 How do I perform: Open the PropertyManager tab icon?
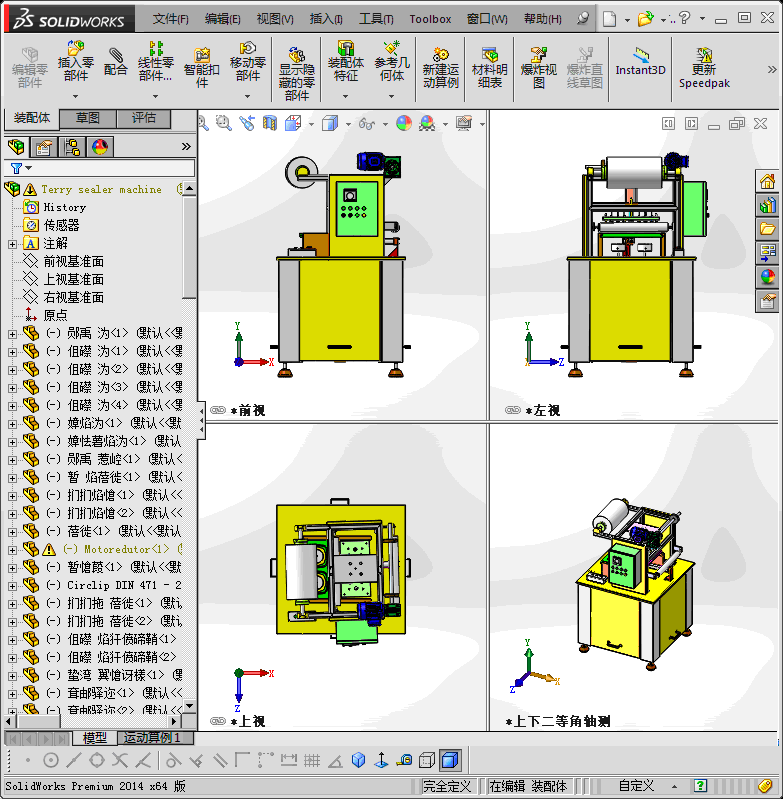point(44,147)
